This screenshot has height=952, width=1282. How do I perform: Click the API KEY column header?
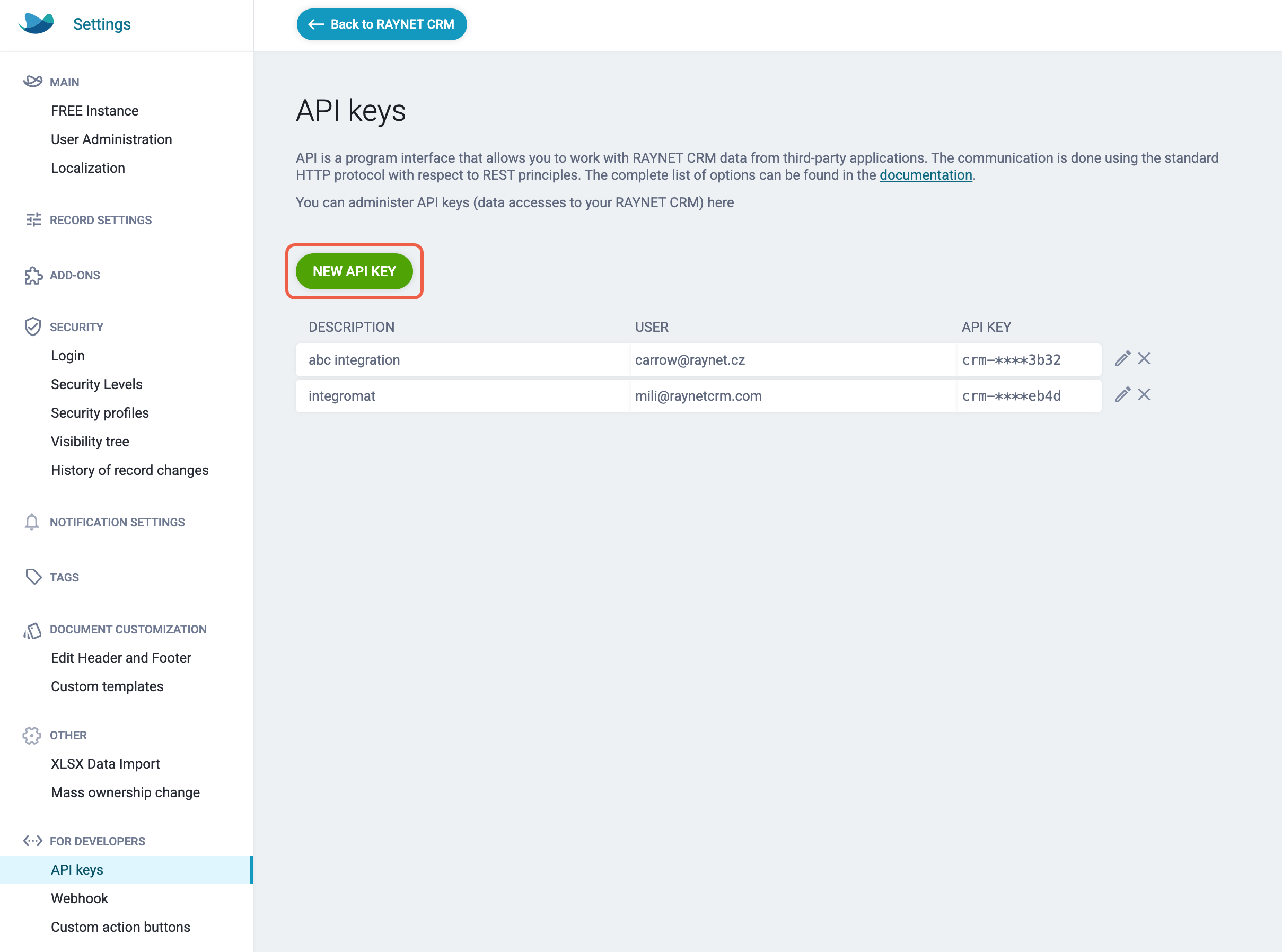coord(986,328)
